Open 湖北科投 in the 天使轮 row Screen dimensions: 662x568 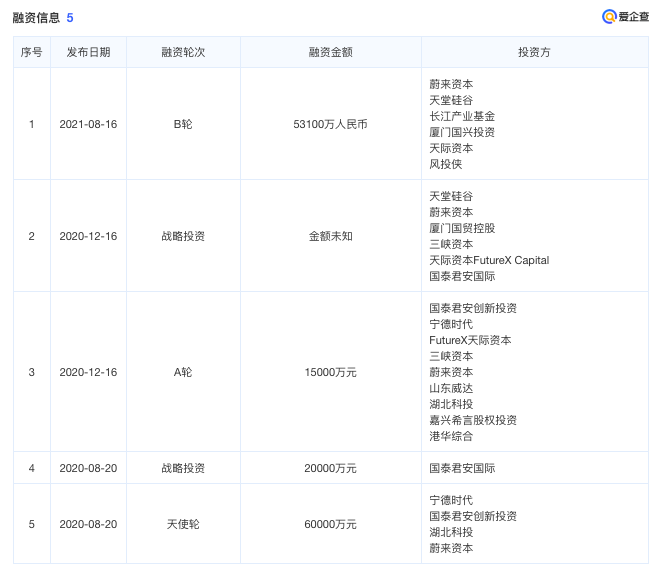click(451, 532)
